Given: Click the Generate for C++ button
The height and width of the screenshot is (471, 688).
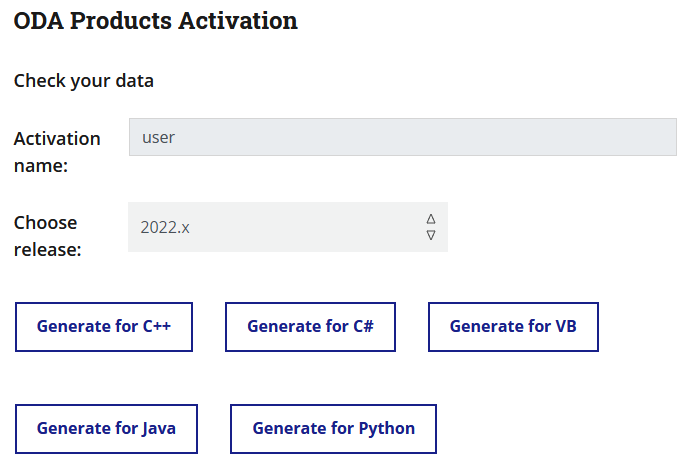Looking at the screenshot, I should click(104, 326).
